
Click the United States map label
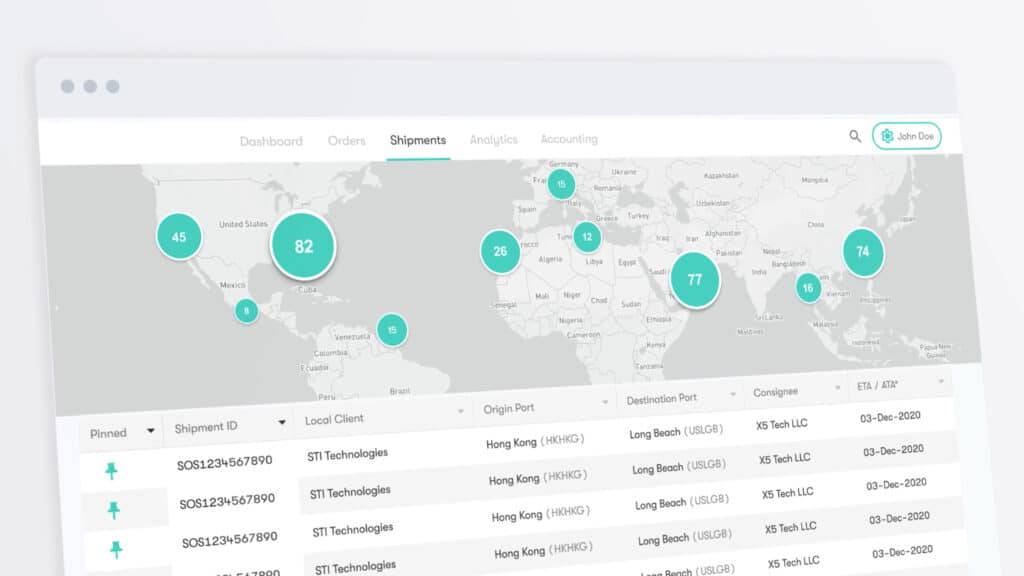pos(243,224)
